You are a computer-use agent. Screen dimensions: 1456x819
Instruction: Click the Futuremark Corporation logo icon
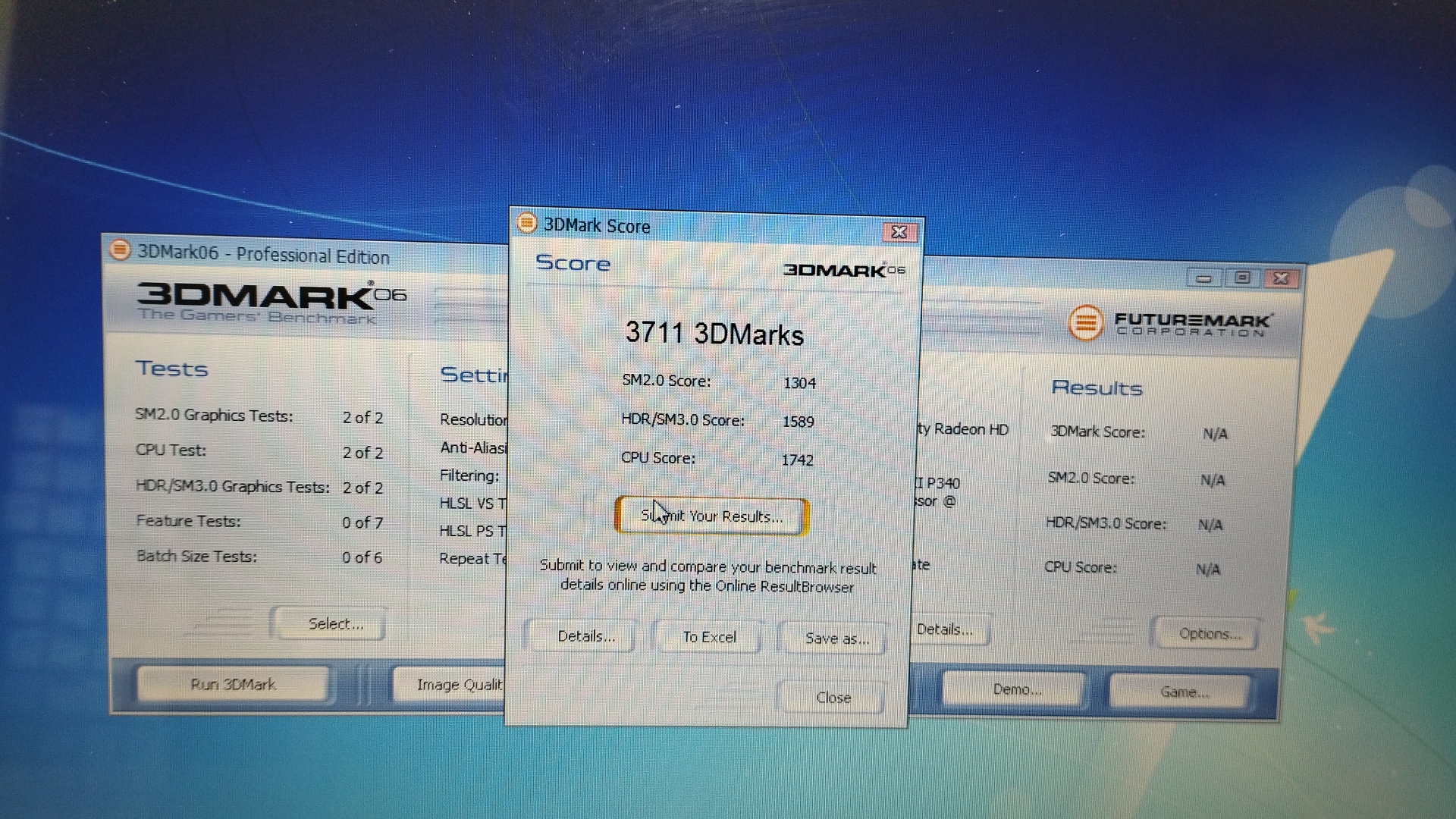(1085, 323)
